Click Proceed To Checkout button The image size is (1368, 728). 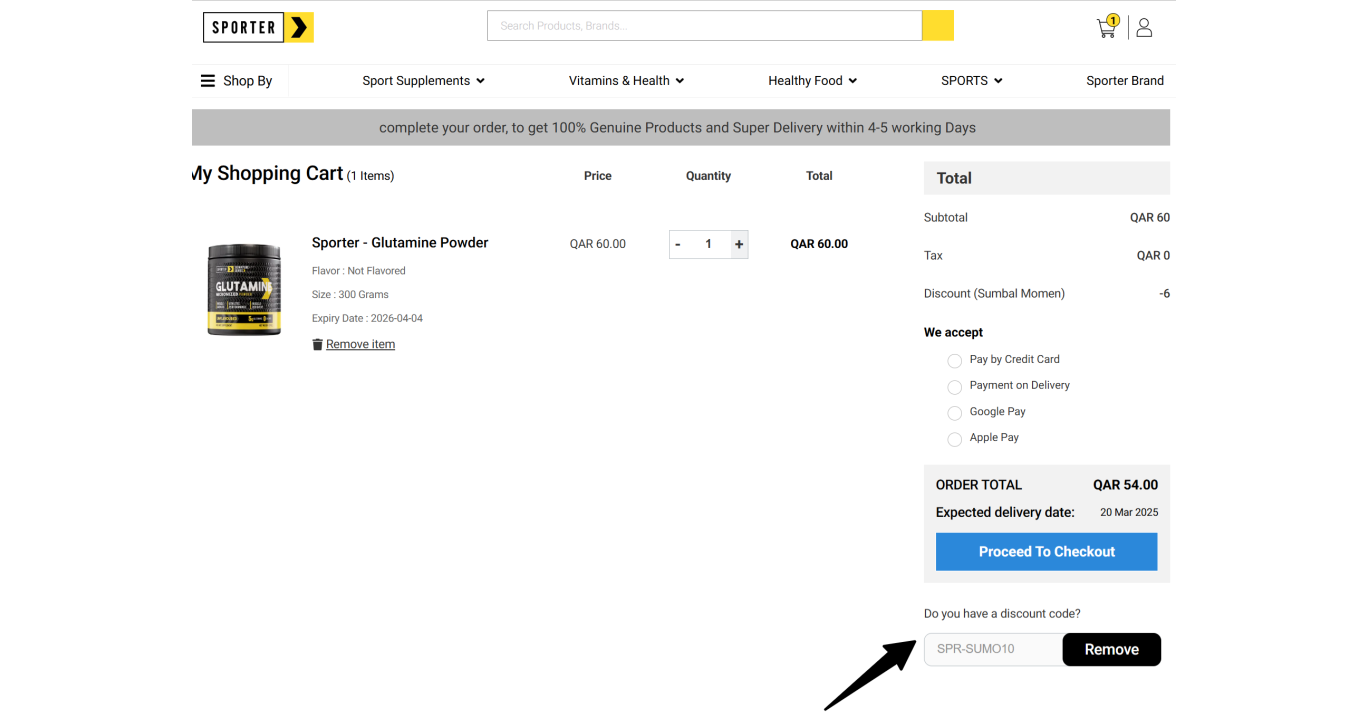(1046, 552)
